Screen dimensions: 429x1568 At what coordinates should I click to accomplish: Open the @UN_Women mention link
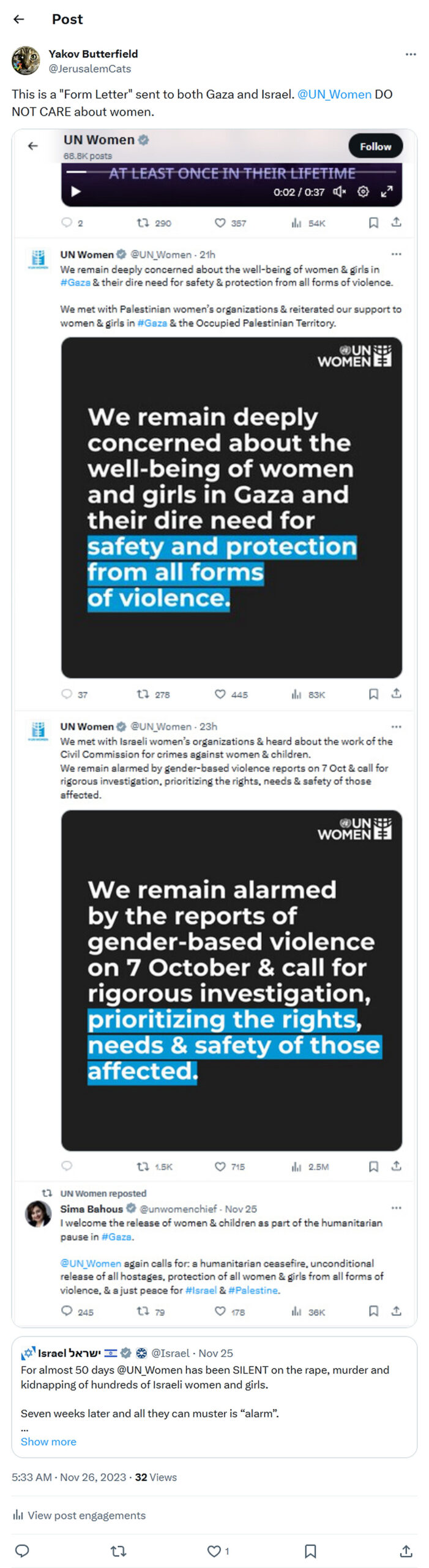[x=334, y=94]
